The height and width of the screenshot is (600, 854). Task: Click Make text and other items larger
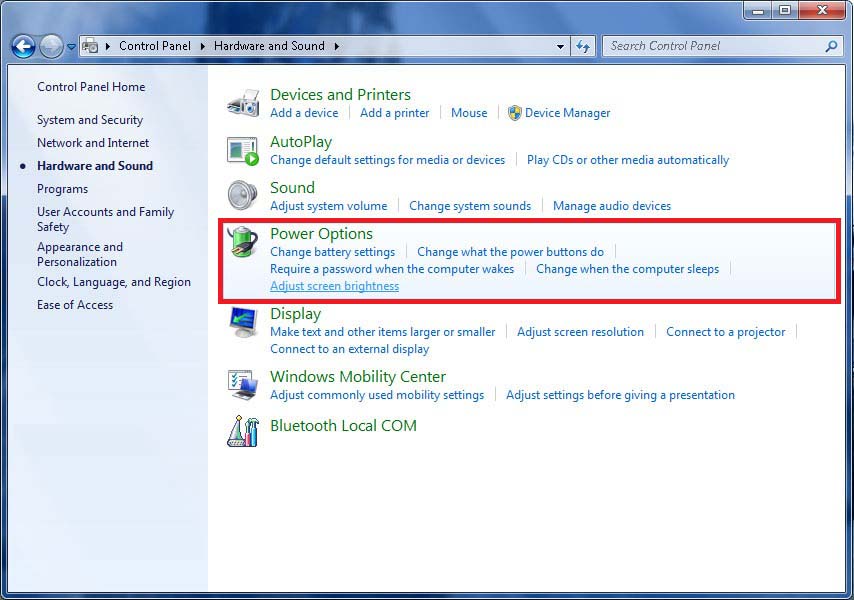[x=382, y=332]
